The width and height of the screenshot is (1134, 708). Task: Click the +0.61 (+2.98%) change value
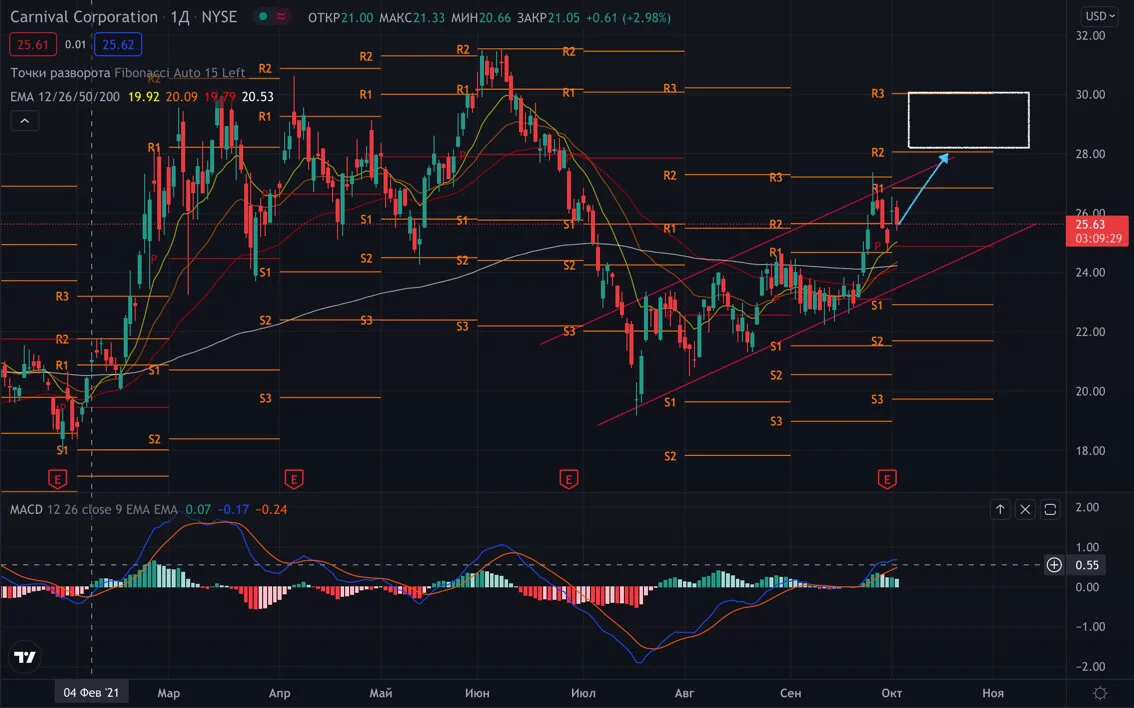628,17
